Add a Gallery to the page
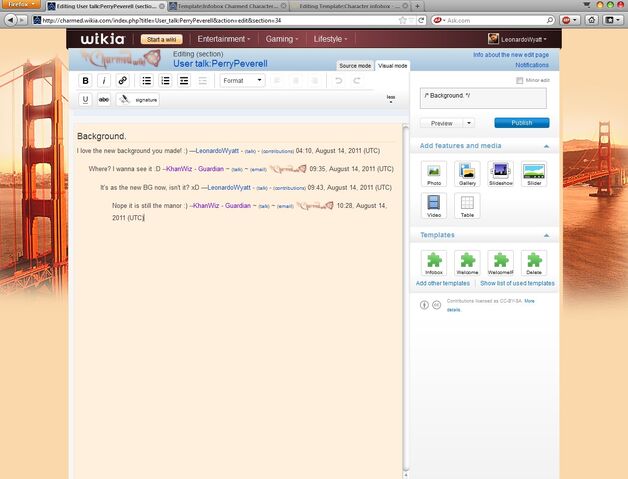 [x=467, y=174]
